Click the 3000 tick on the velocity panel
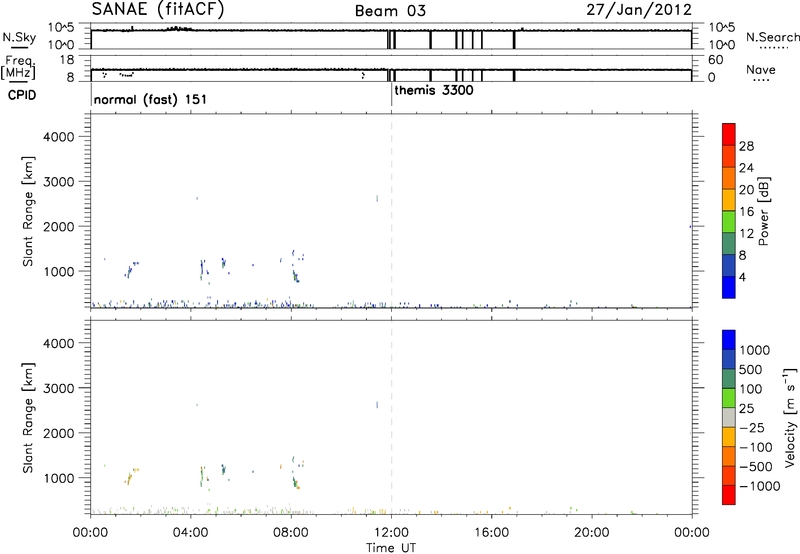Viewport: 800px width, 554px height. tap(59, 388)
